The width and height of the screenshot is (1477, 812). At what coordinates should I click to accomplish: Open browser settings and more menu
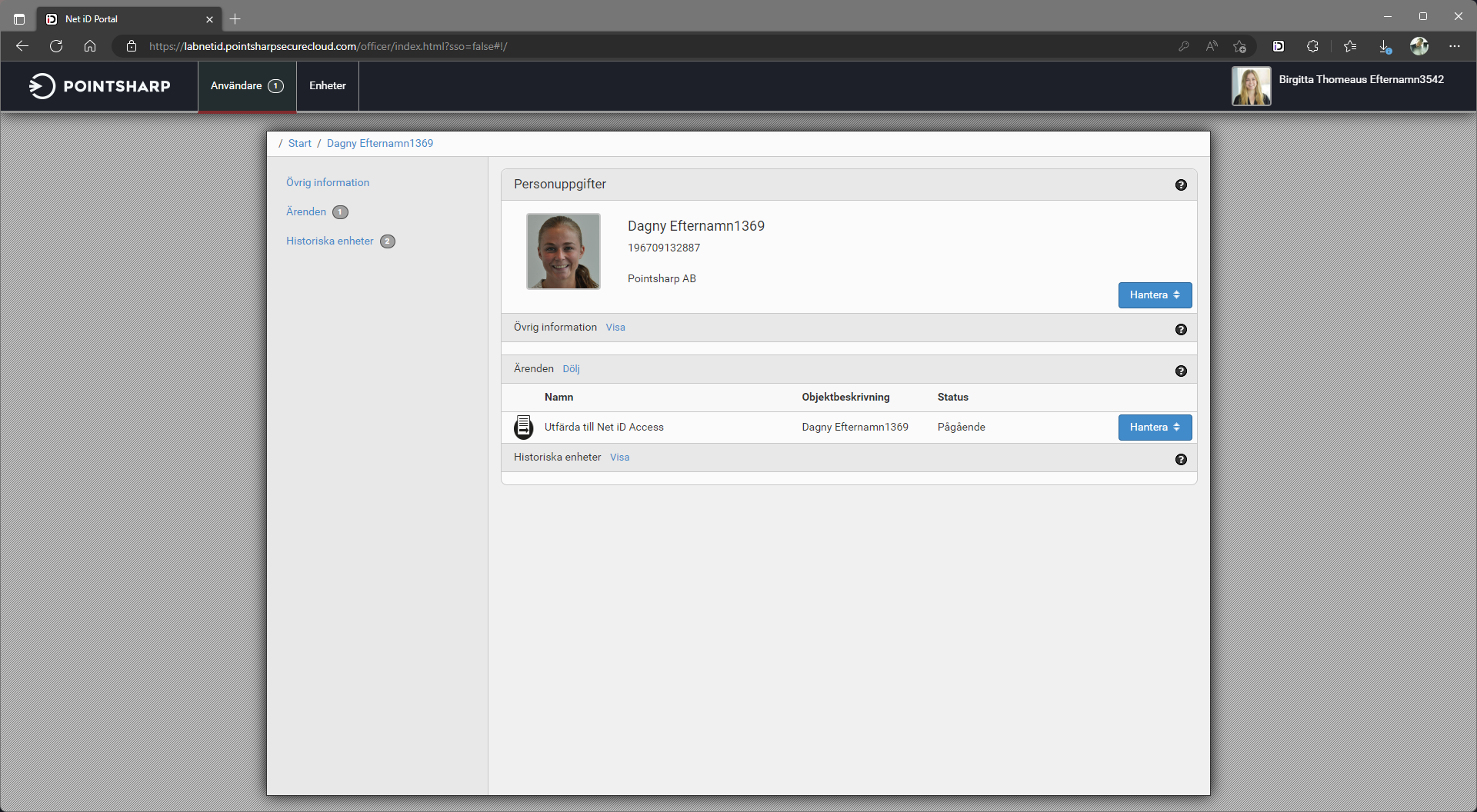1455,46
